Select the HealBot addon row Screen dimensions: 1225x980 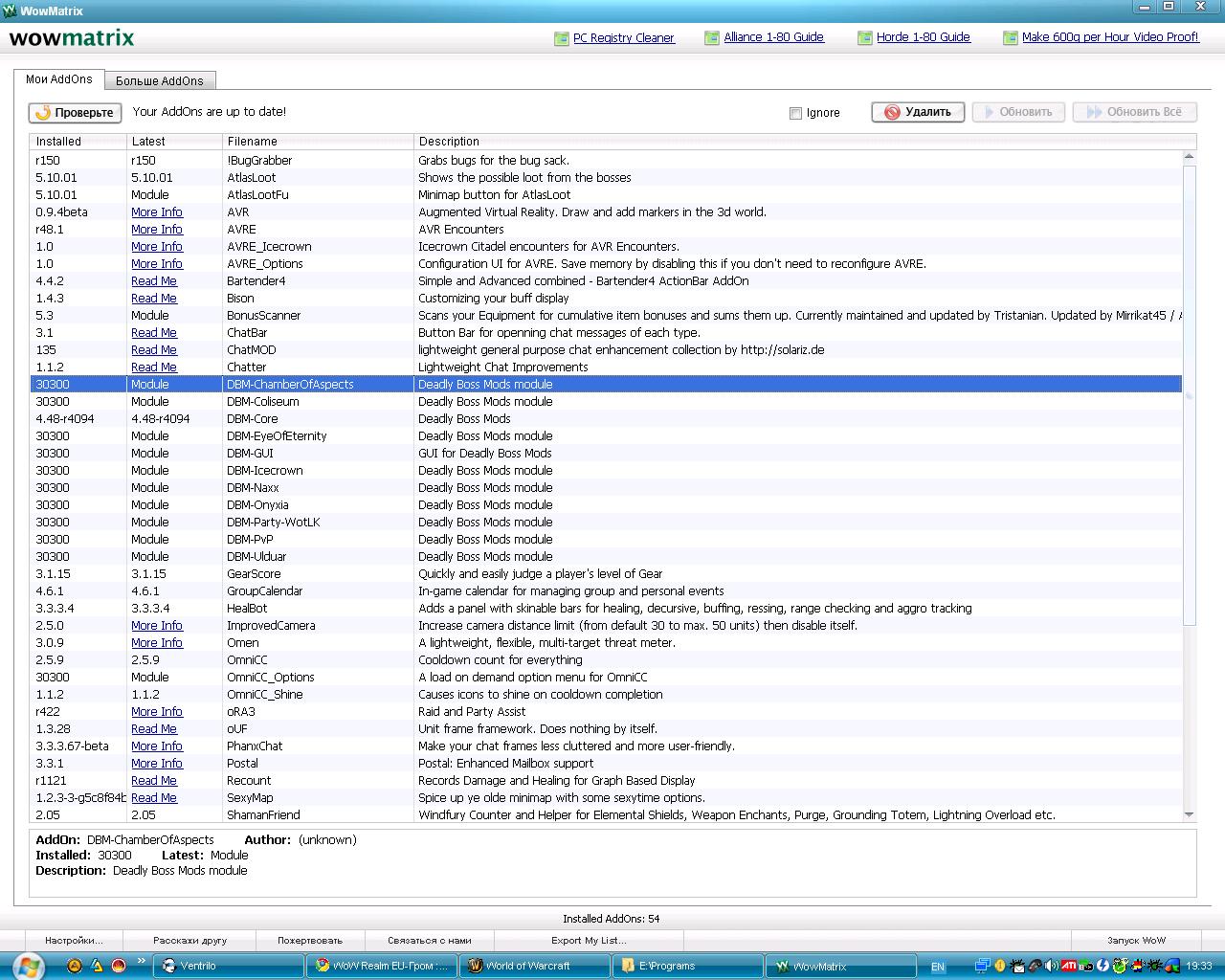[x=607, y=609]
